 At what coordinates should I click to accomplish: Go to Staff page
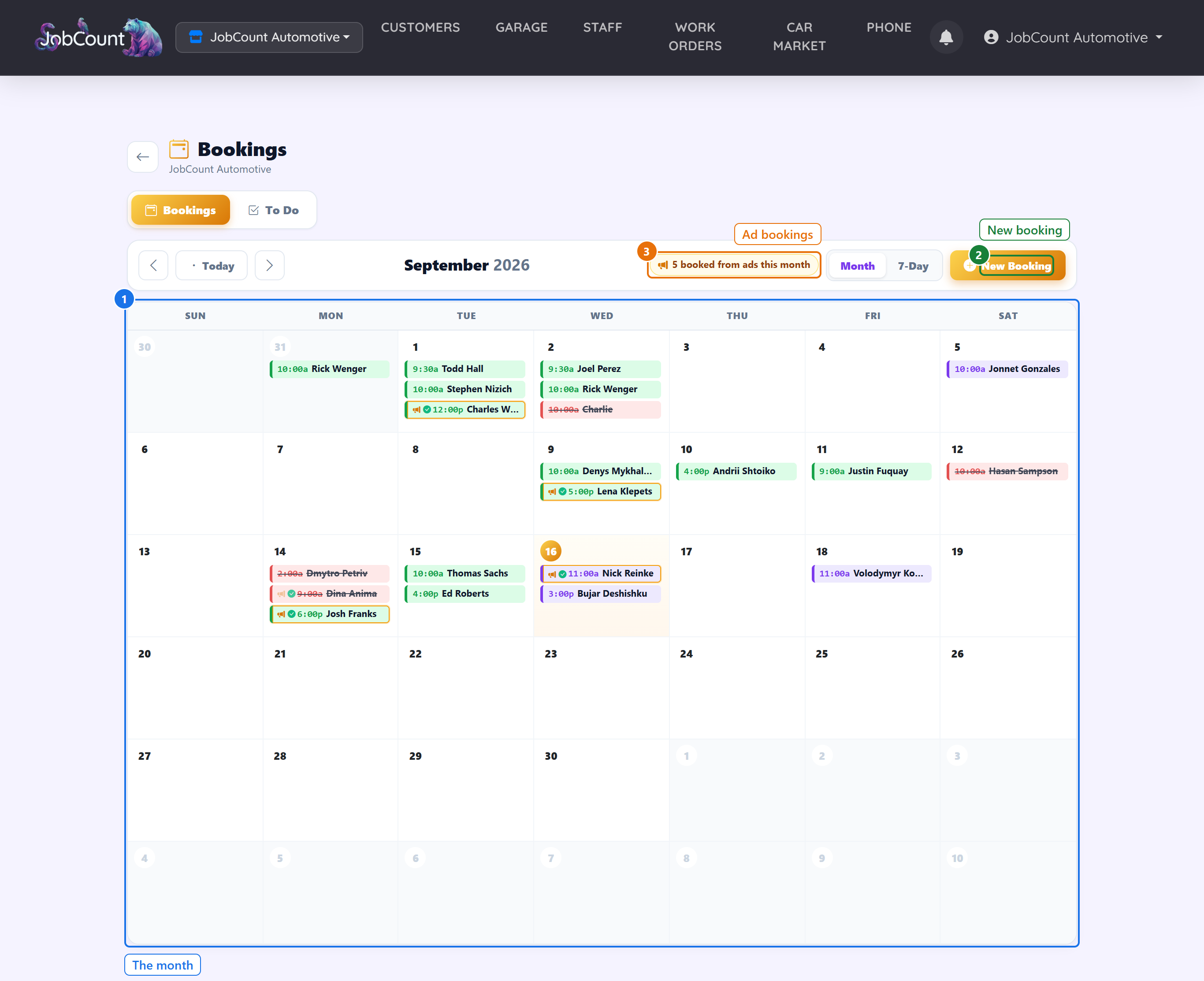pyautogui.click(x=602, y=27)
